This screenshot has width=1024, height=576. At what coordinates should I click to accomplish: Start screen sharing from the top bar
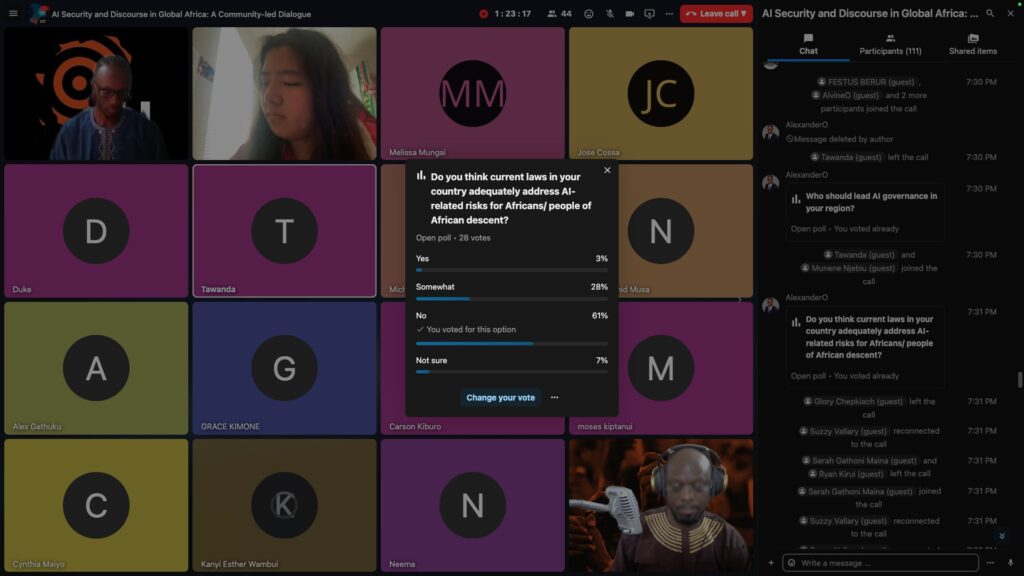(x=650, y=14)
